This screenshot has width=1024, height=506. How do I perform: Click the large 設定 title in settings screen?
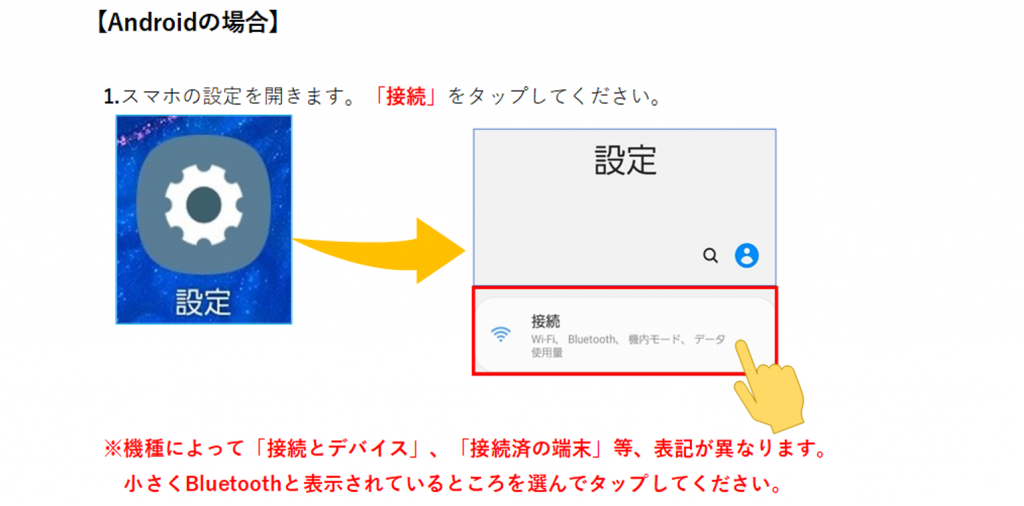(625, 161)
